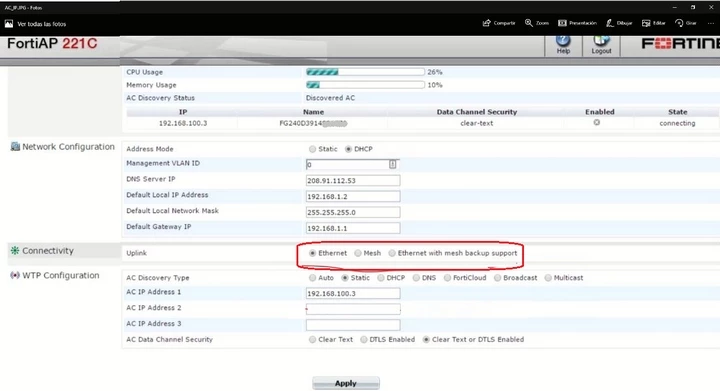
Task: Click the Connectivity section icon
Action: 15,250
